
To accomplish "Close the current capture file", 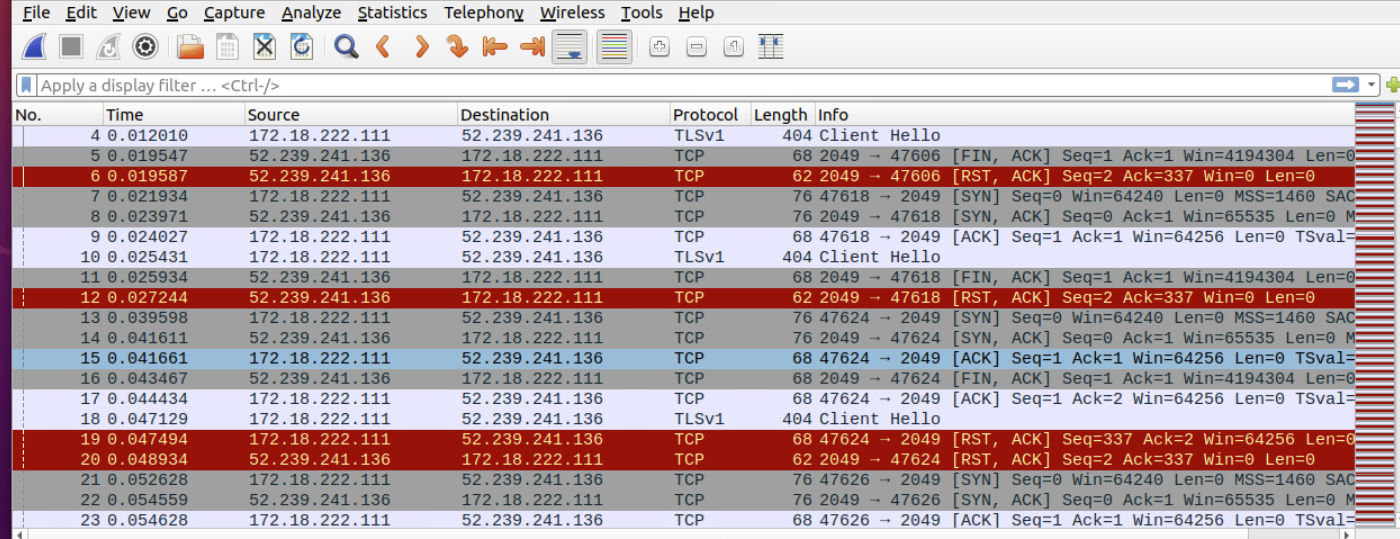I will [264, 47].
